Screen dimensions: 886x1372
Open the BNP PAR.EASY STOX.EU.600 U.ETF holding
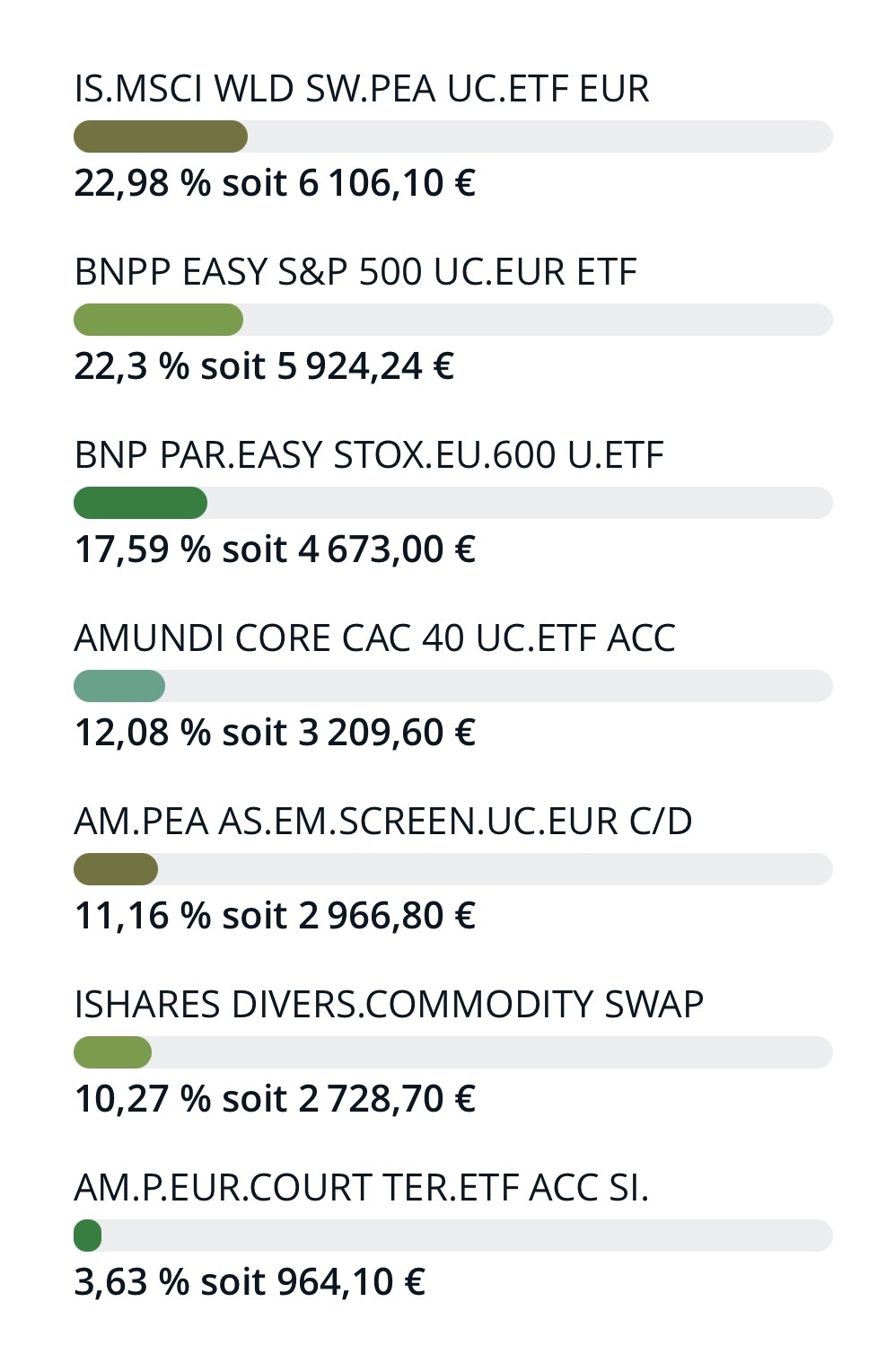click(x=369, y=455)
